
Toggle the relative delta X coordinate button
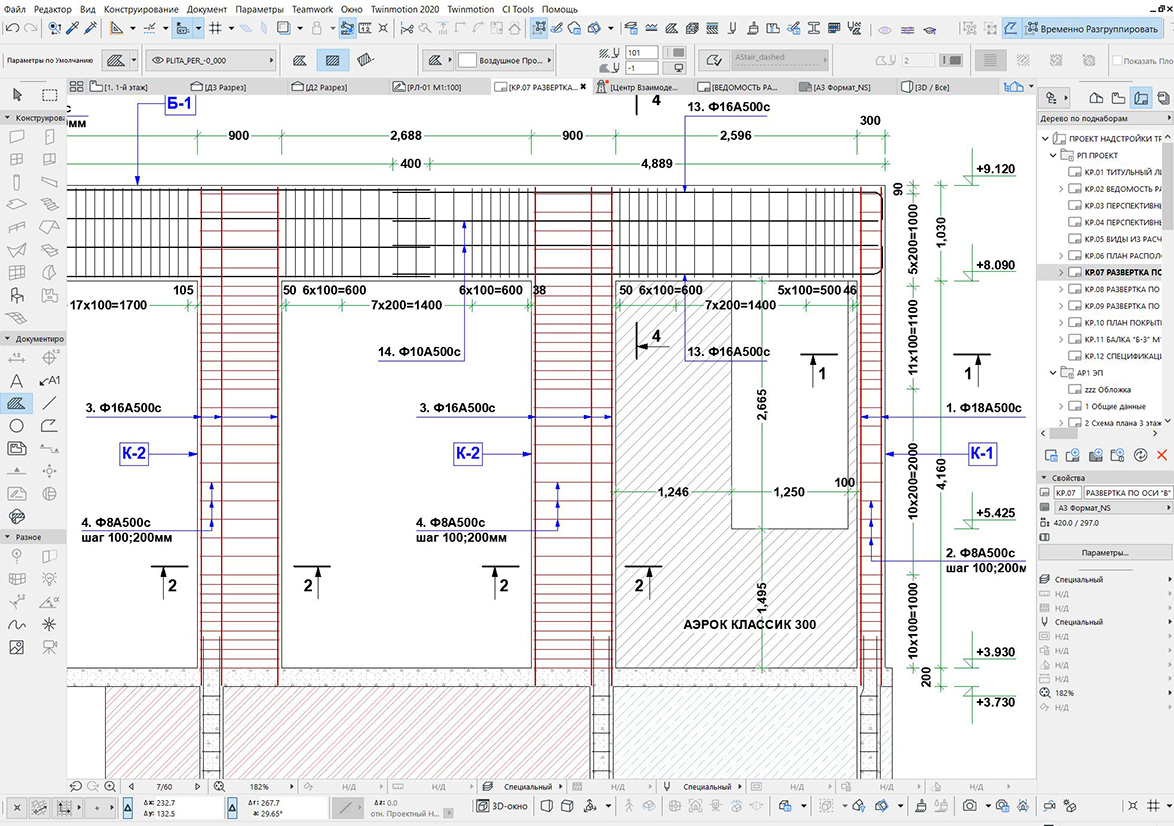click(x=128, y=807)
